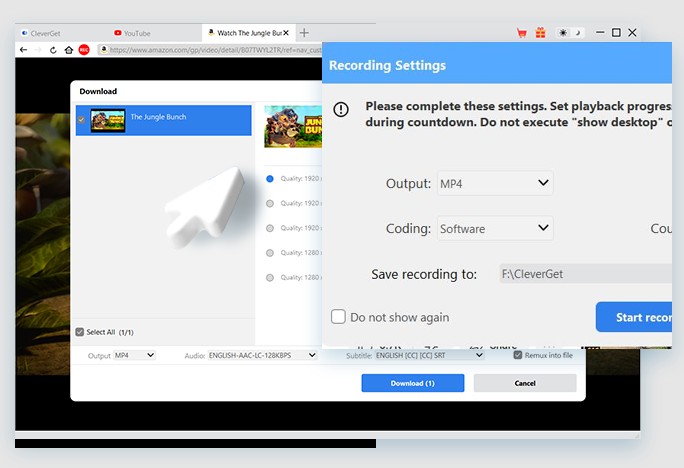Maximize the CleverGet window
Screen dimensions: 684x468
[x=616, y=32]
